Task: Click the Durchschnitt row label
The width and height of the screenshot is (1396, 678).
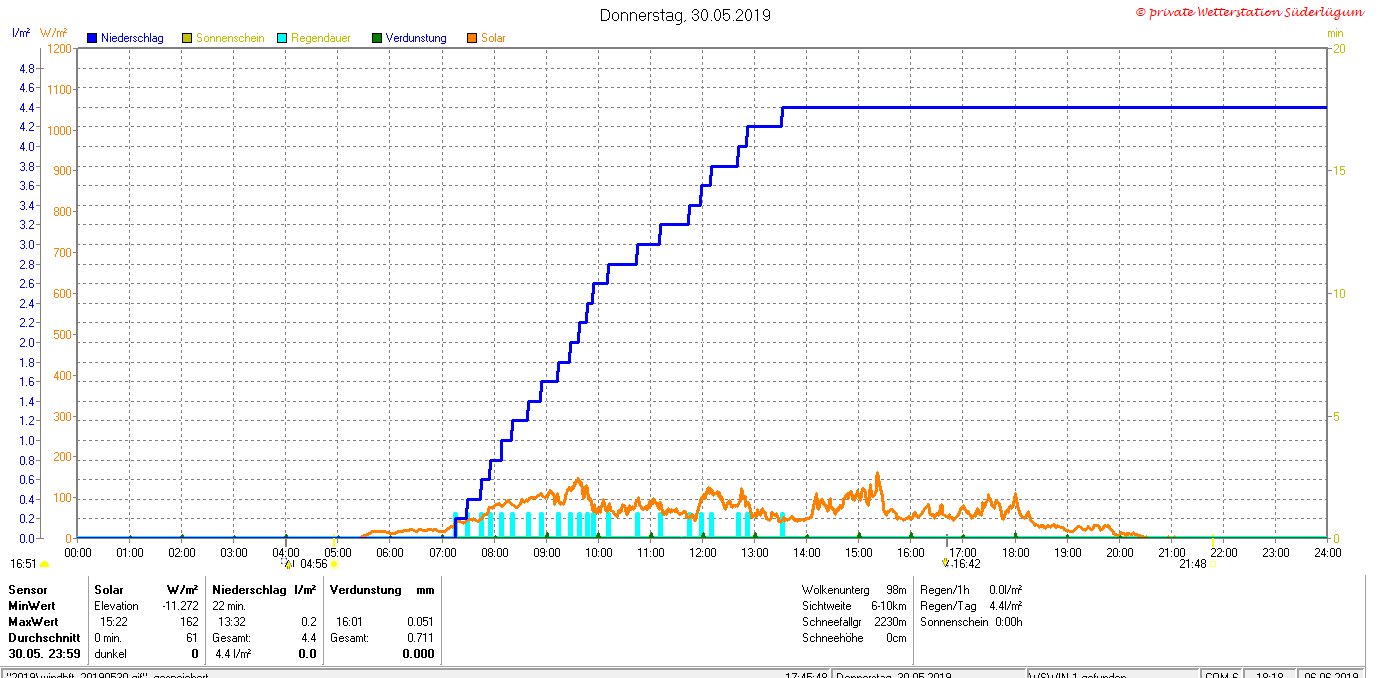Action: pos(44,638)
